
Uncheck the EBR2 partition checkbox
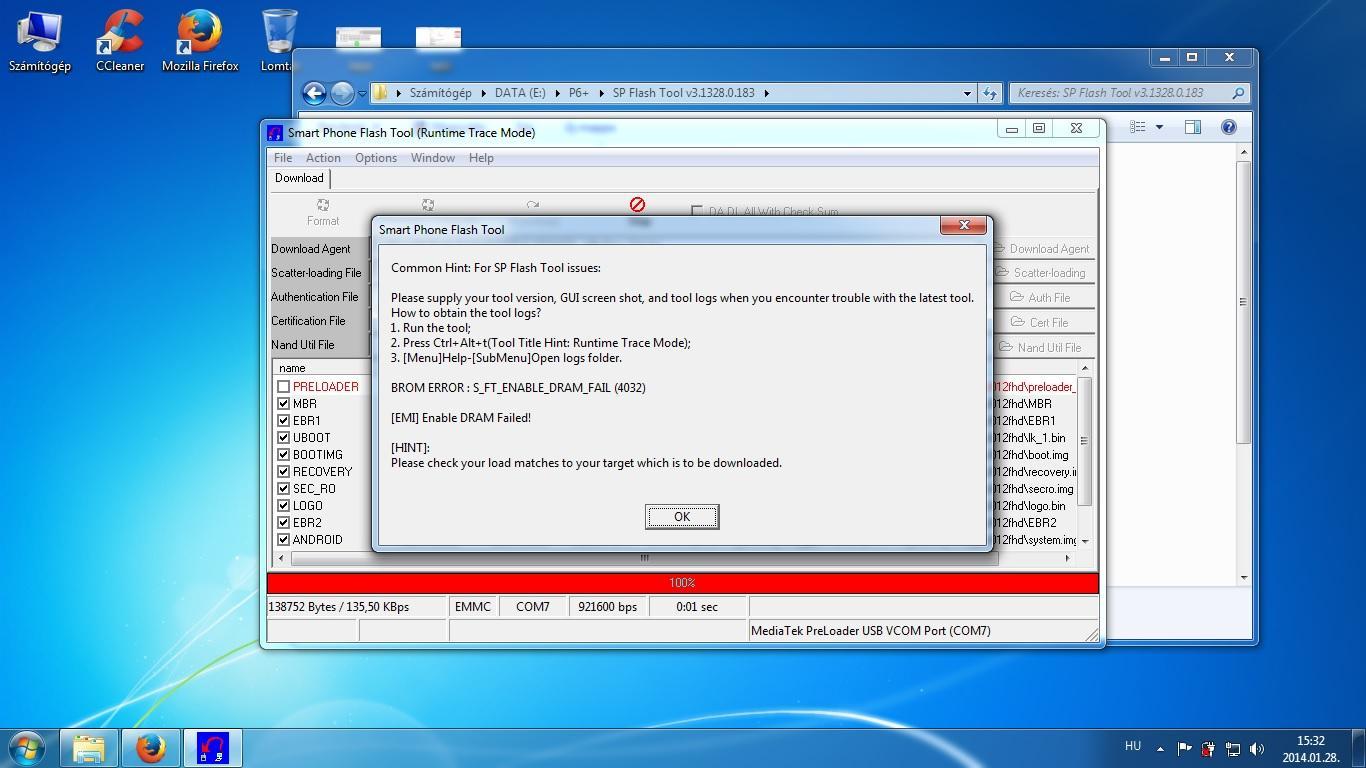[283, 523]
